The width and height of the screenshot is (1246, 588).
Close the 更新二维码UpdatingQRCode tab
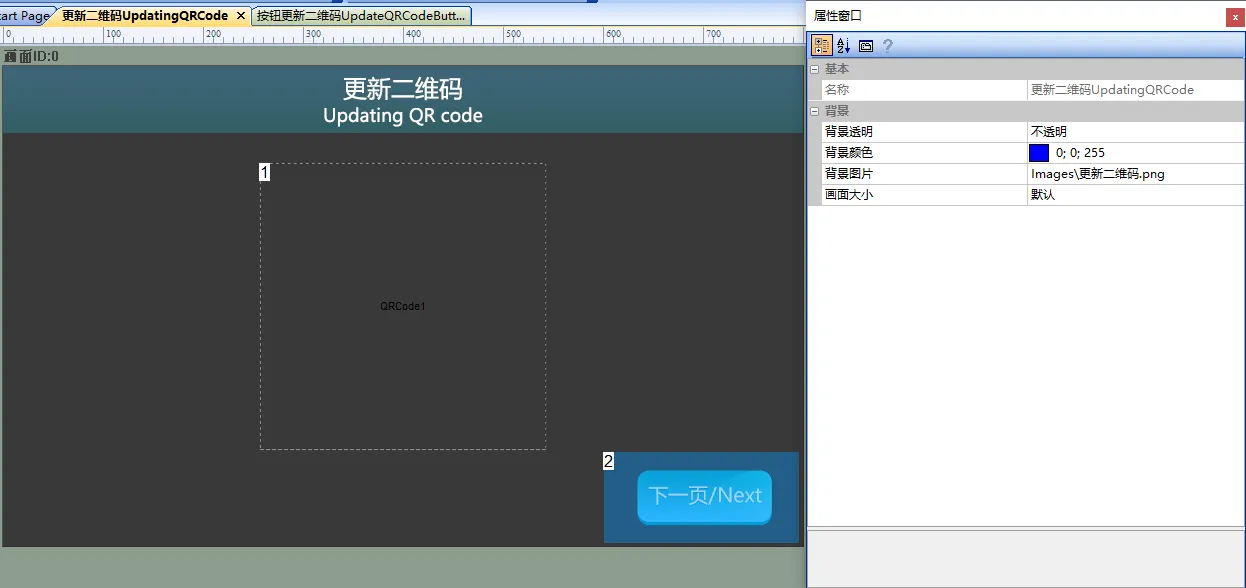click(240, 16)
